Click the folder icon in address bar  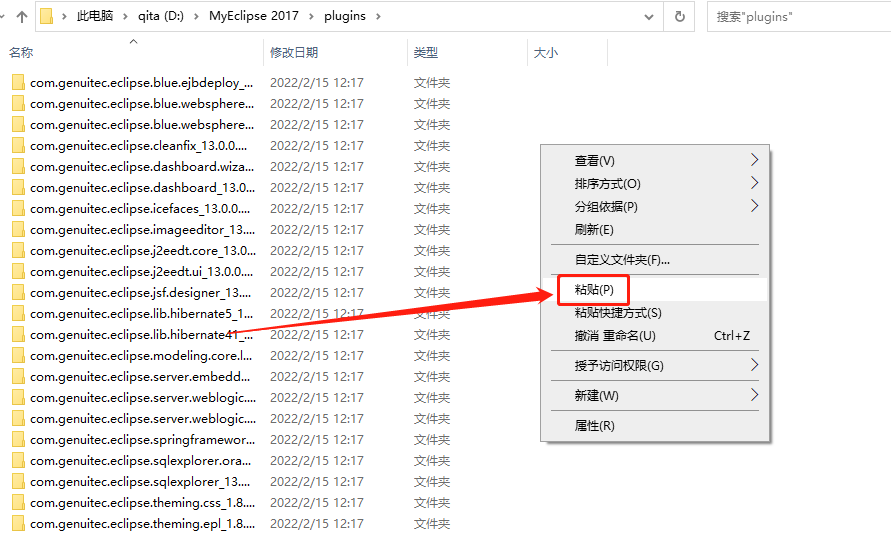[47, 16]
